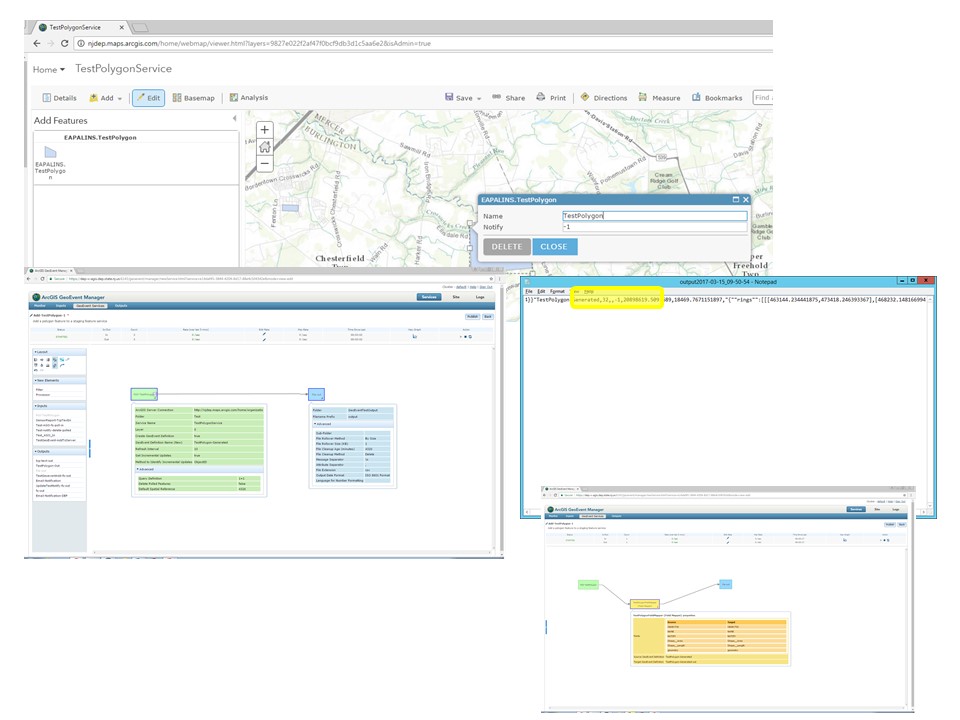Select the EAPALINS.TestPolygon feature template
The width and height of the screenshot is (960, 720).
(50, 162)
